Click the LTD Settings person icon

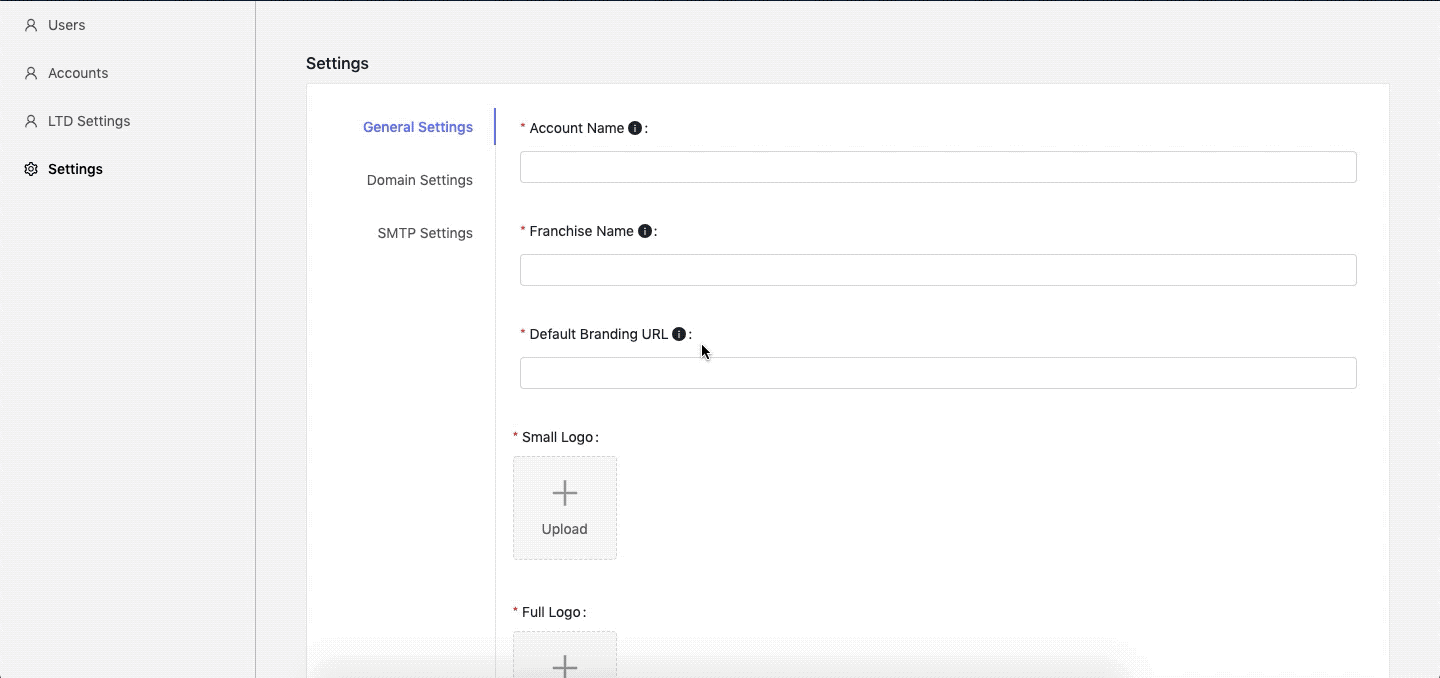tap(31, 121)
